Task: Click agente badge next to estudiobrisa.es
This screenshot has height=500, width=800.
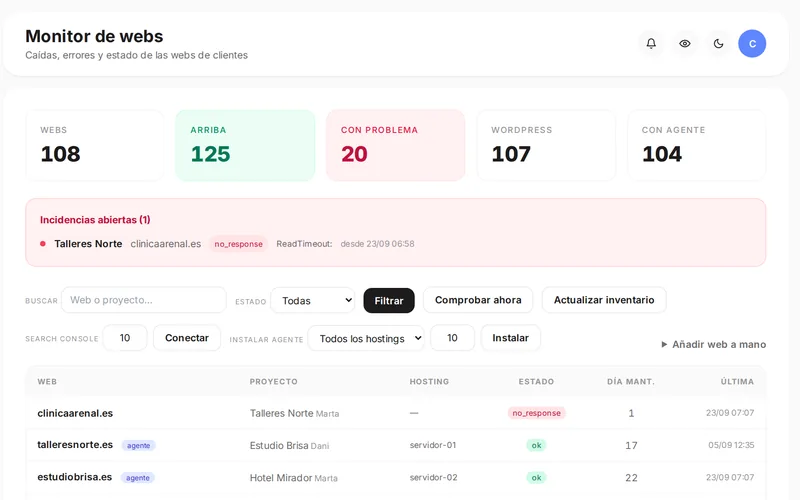Action: click(x=138, y=478)
